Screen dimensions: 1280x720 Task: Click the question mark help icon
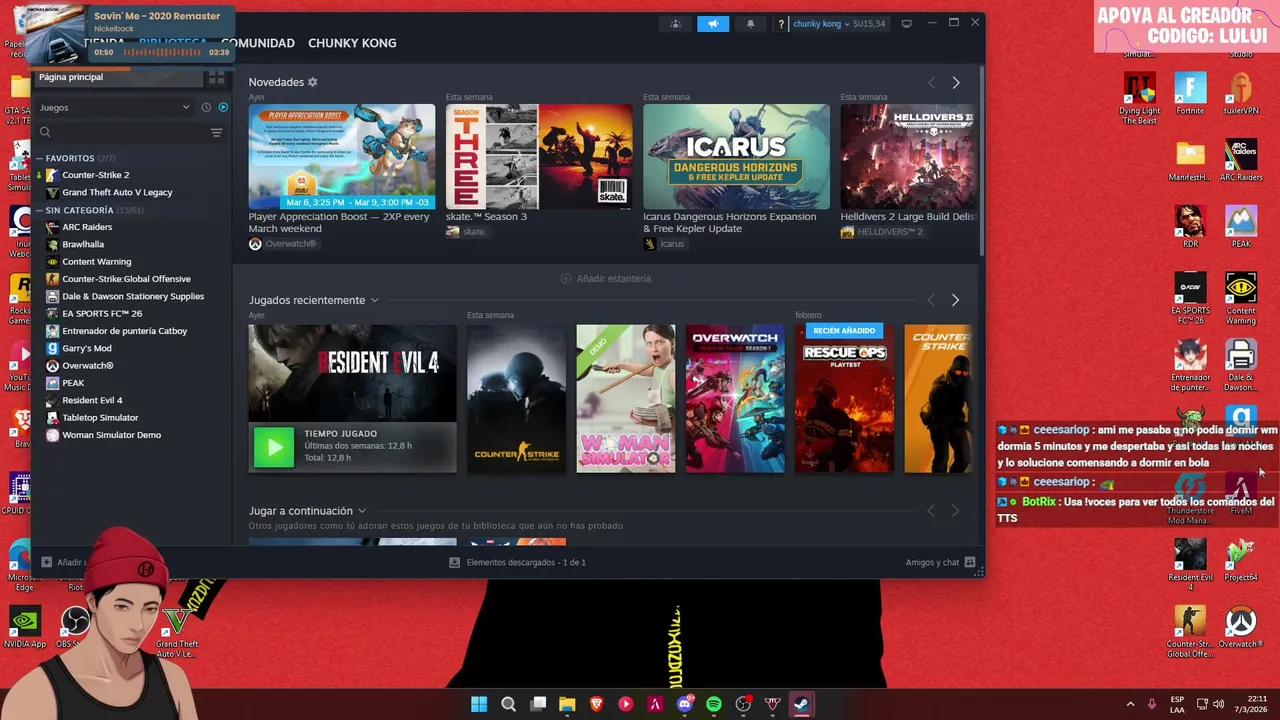point(781,24)
